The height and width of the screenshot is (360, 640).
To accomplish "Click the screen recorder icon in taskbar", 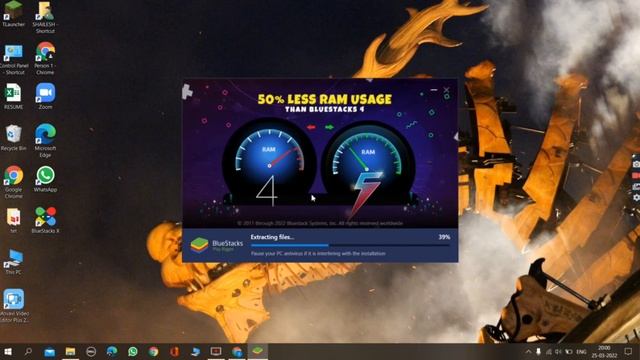I will [216, 351].
